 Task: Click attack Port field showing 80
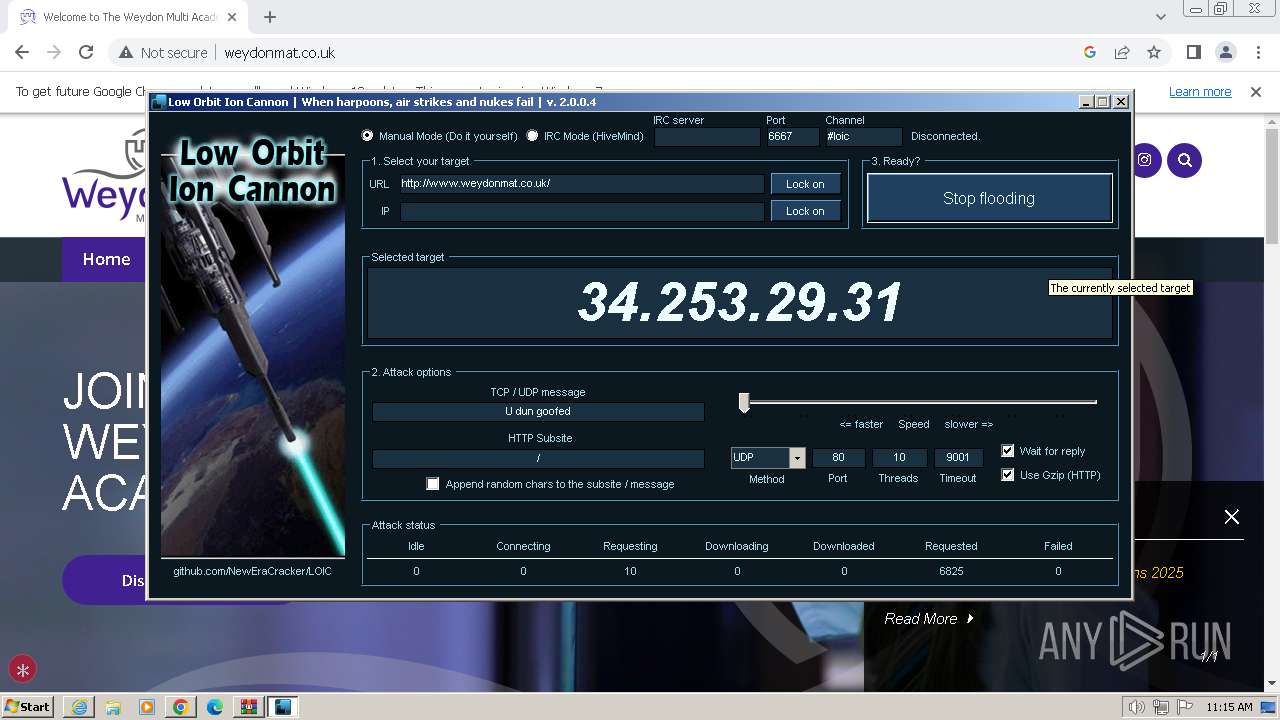click(838, 458)
